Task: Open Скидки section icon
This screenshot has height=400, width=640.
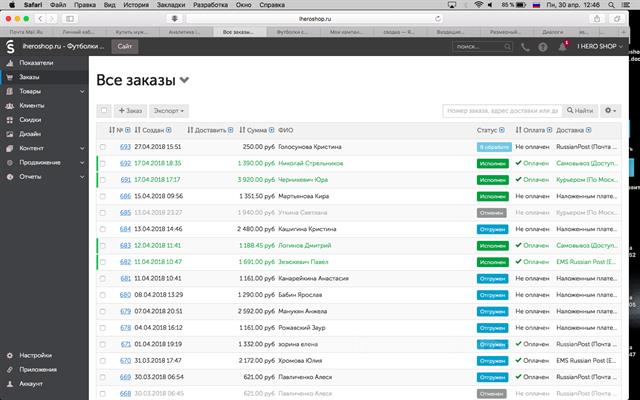Action: (10, 120)
